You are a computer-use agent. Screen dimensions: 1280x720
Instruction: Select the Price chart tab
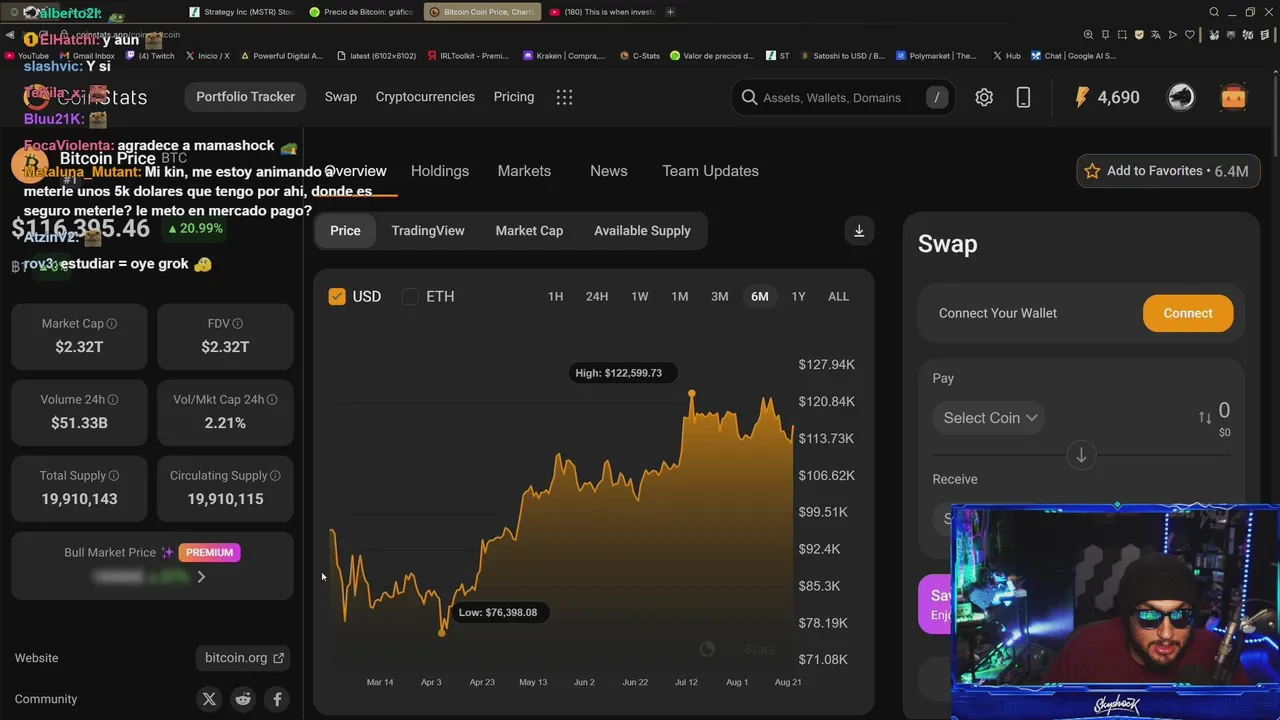(345, 230)
